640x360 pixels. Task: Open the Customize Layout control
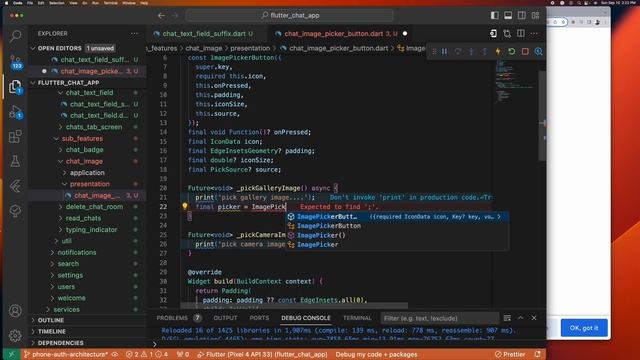[x=536, y=16]
